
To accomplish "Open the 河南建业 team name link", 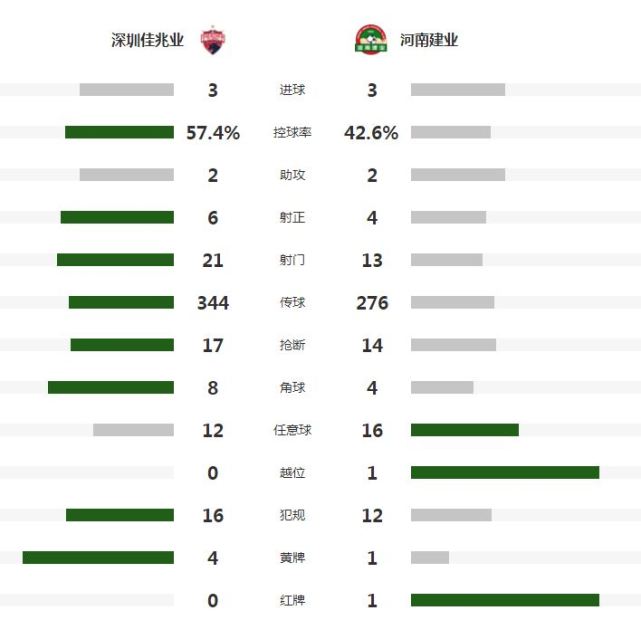I will click(x=429, y=40).
